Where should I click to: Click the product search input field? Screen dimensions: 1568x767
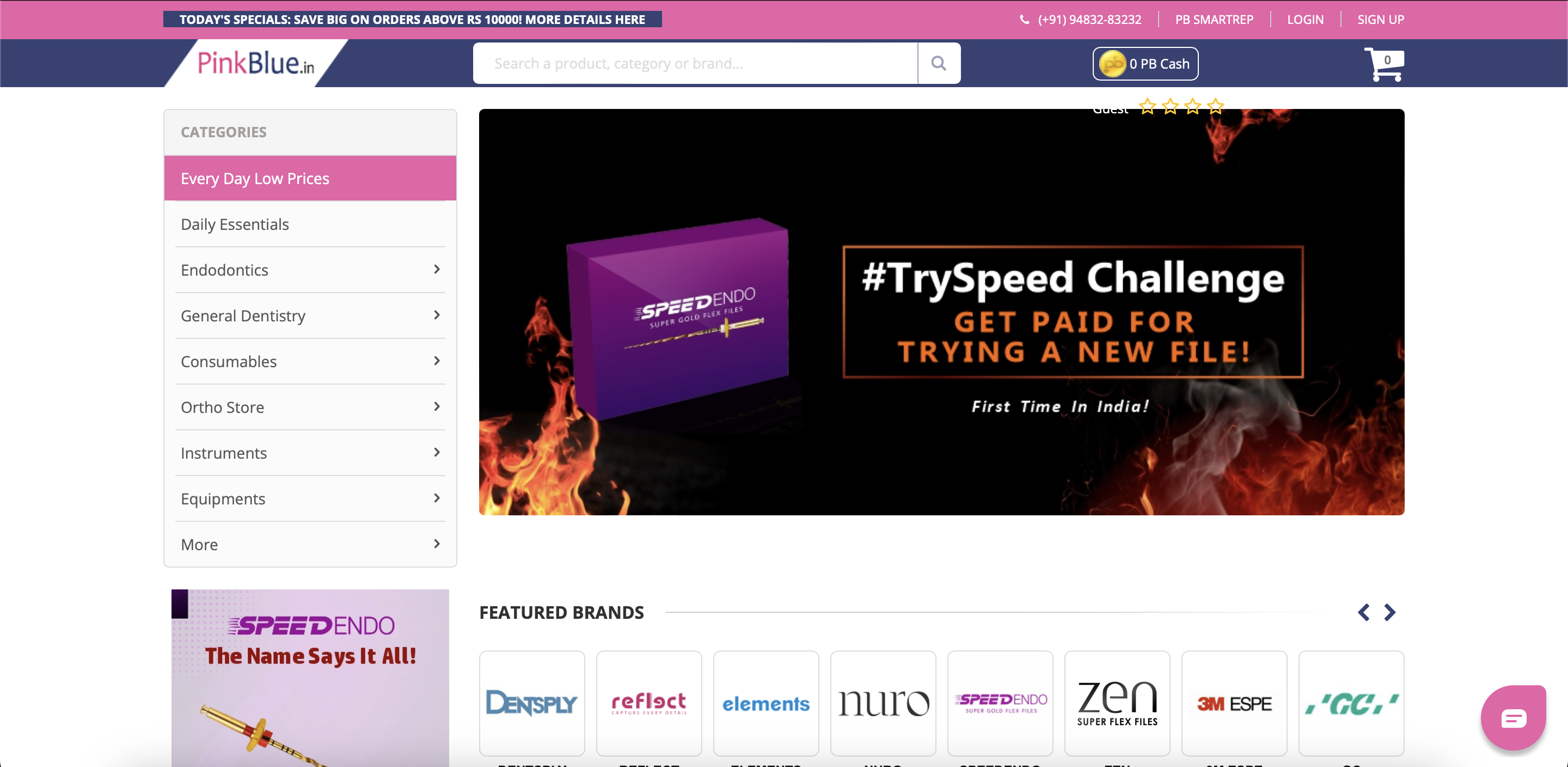point(694,63)
